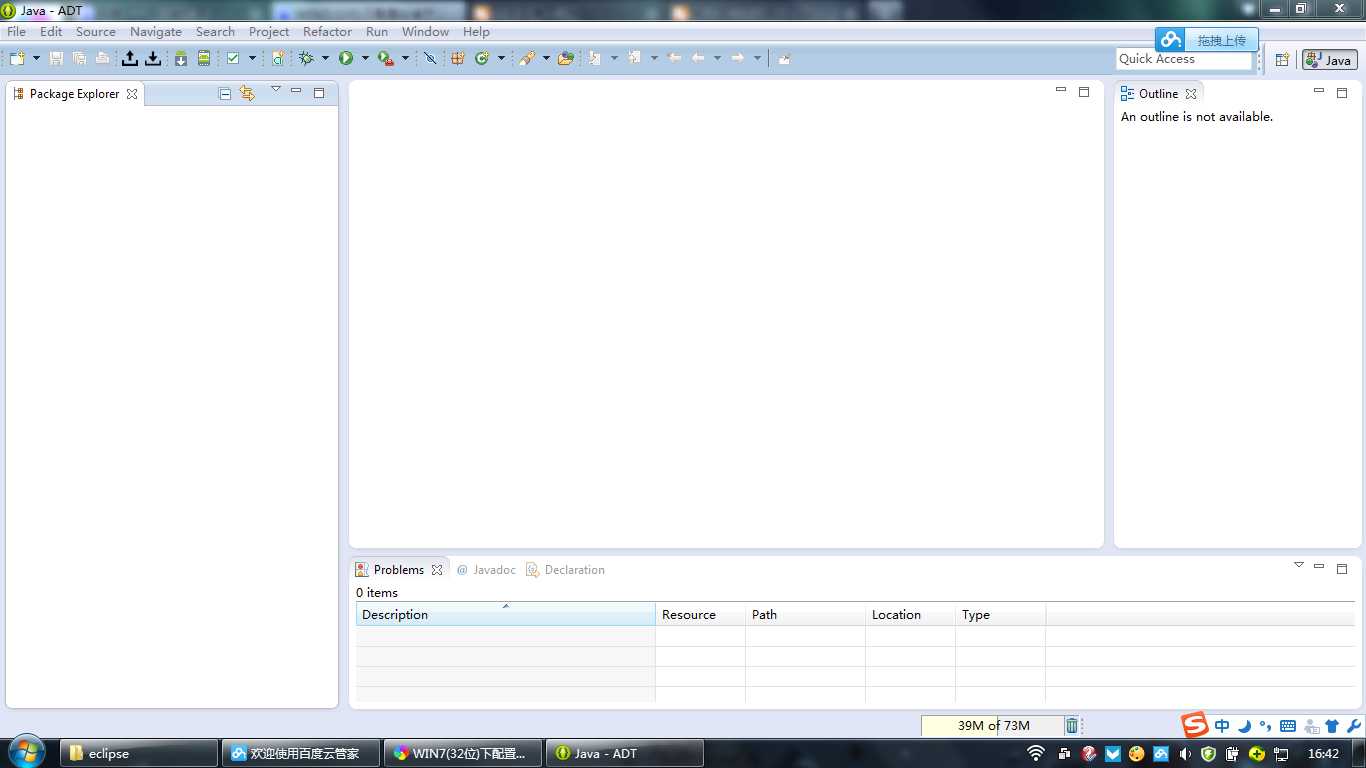This screenshot has height=768, width=1366.
Task: Click the New Android XML file icon
Action: (278, 58)
